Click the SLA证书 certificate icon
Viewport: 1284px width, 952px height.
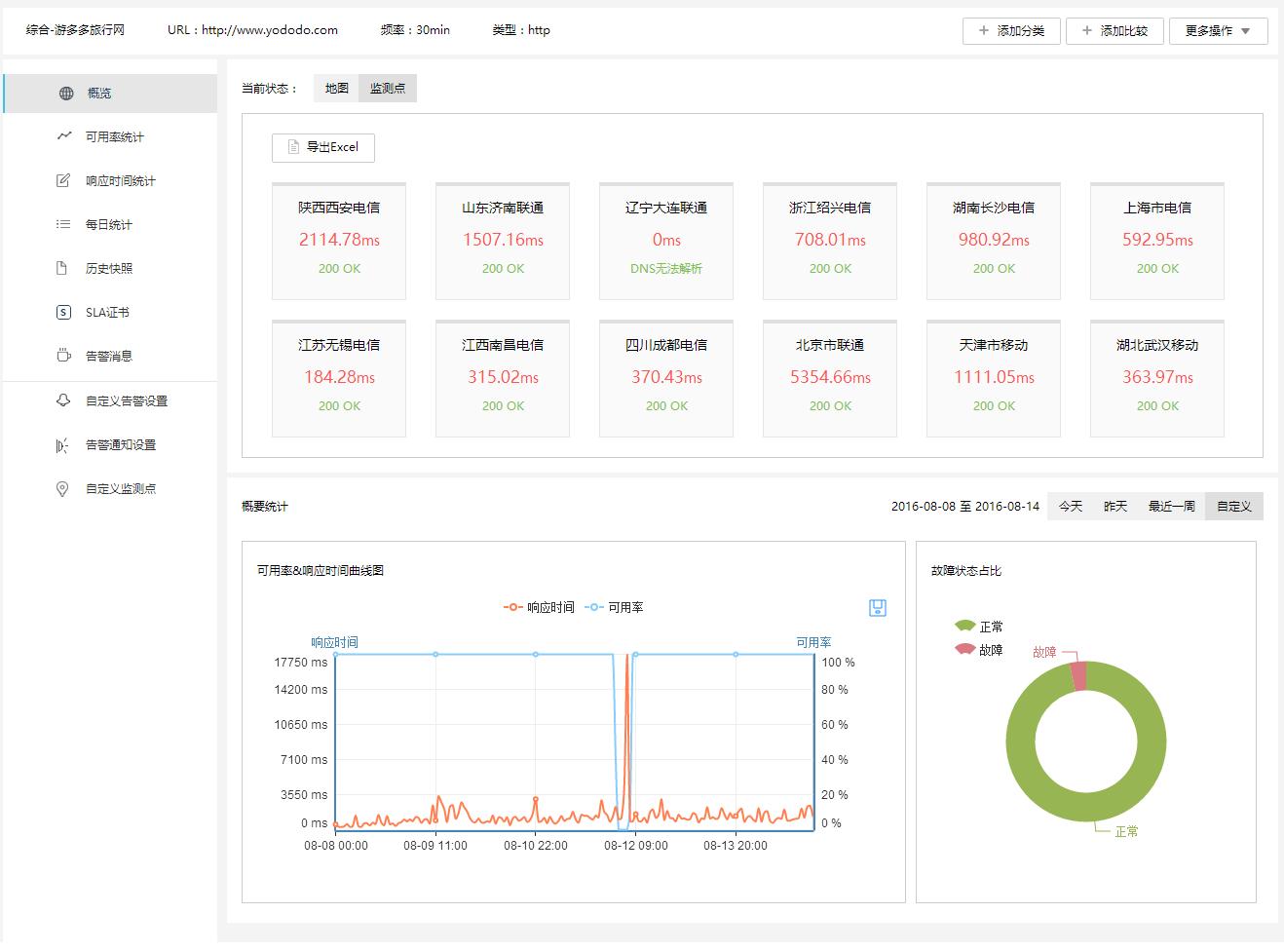(63, 312)
